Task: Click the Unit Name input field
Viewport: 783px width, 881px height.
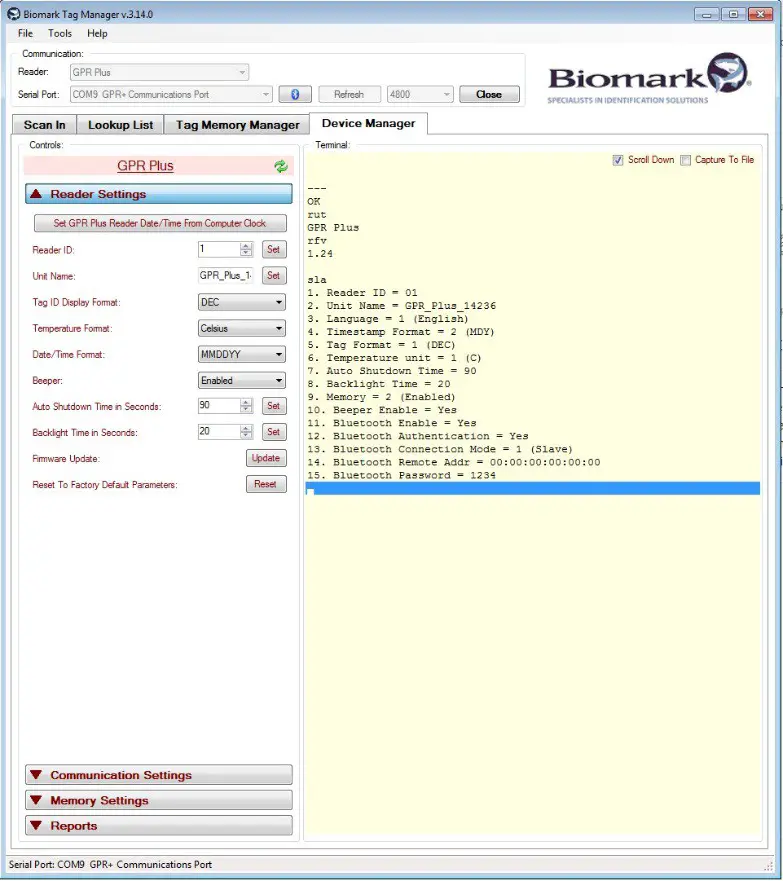Action: click(226, 275)
